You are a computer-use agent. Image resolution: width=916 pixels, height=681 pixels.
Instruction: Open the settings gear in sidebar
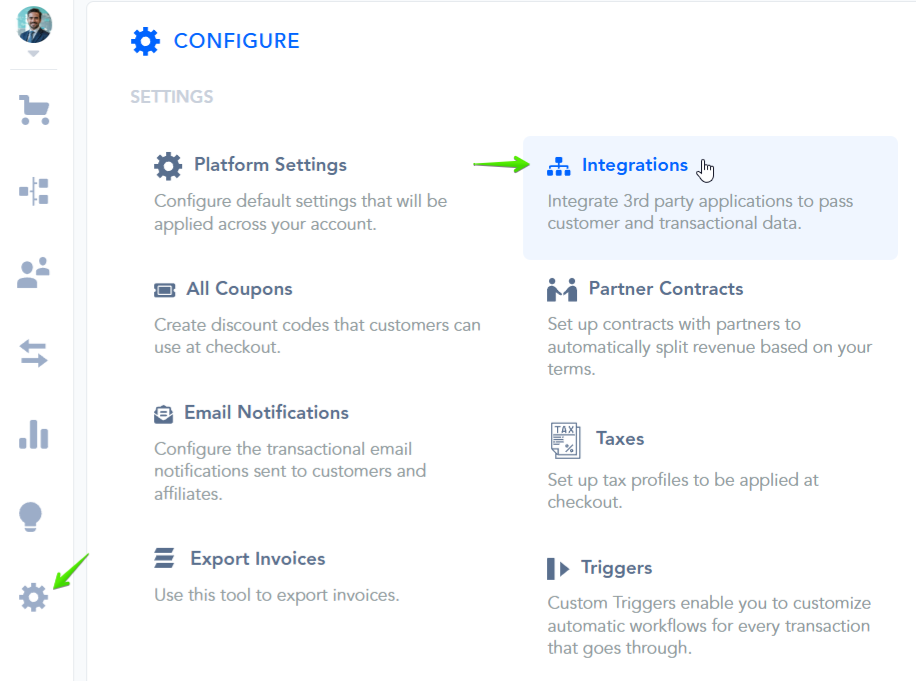tap(34, 598)
